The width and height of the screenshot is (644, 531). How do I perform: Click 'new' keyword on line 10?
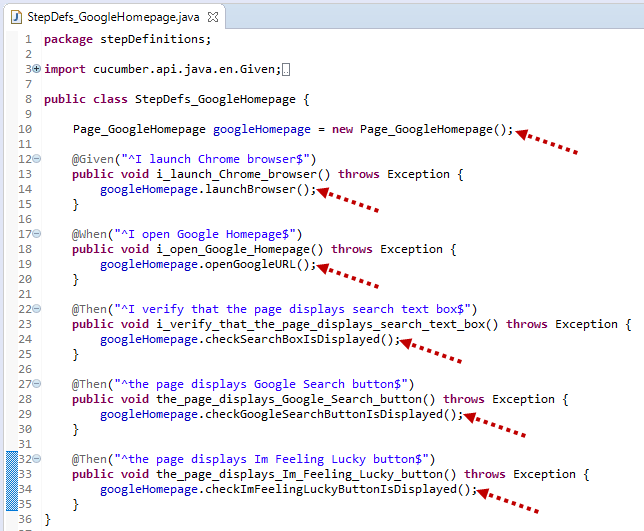click(x=343, y=129)
